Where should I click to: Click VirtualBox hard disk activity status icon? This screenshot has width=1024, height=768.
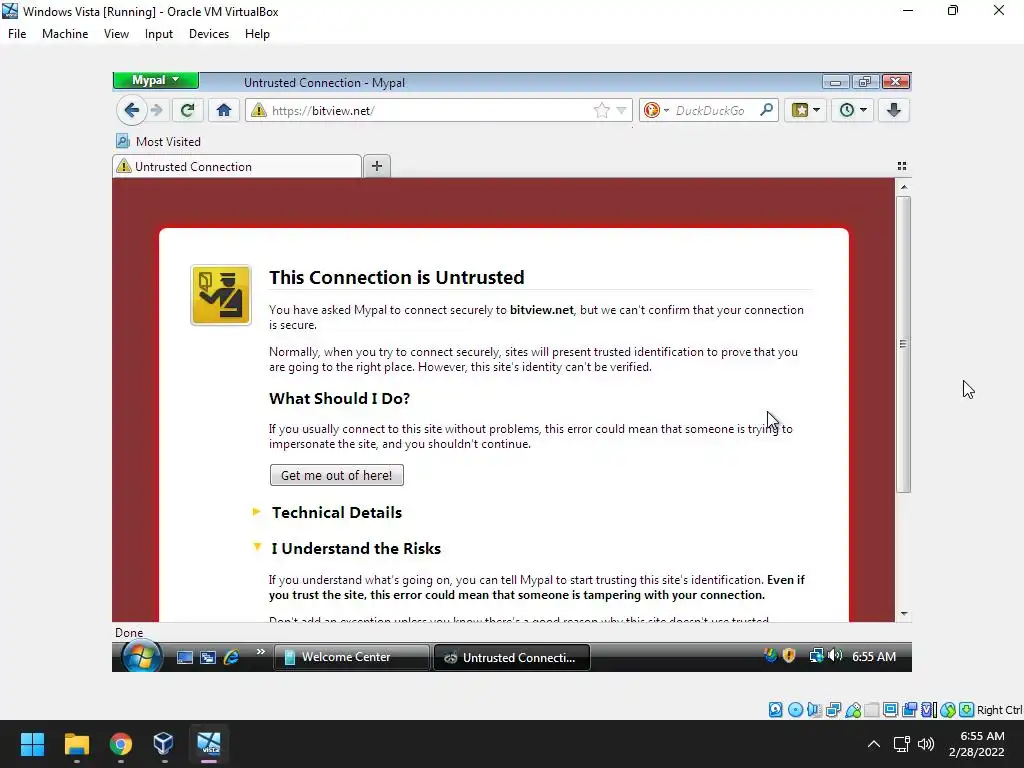pos(775,710)
